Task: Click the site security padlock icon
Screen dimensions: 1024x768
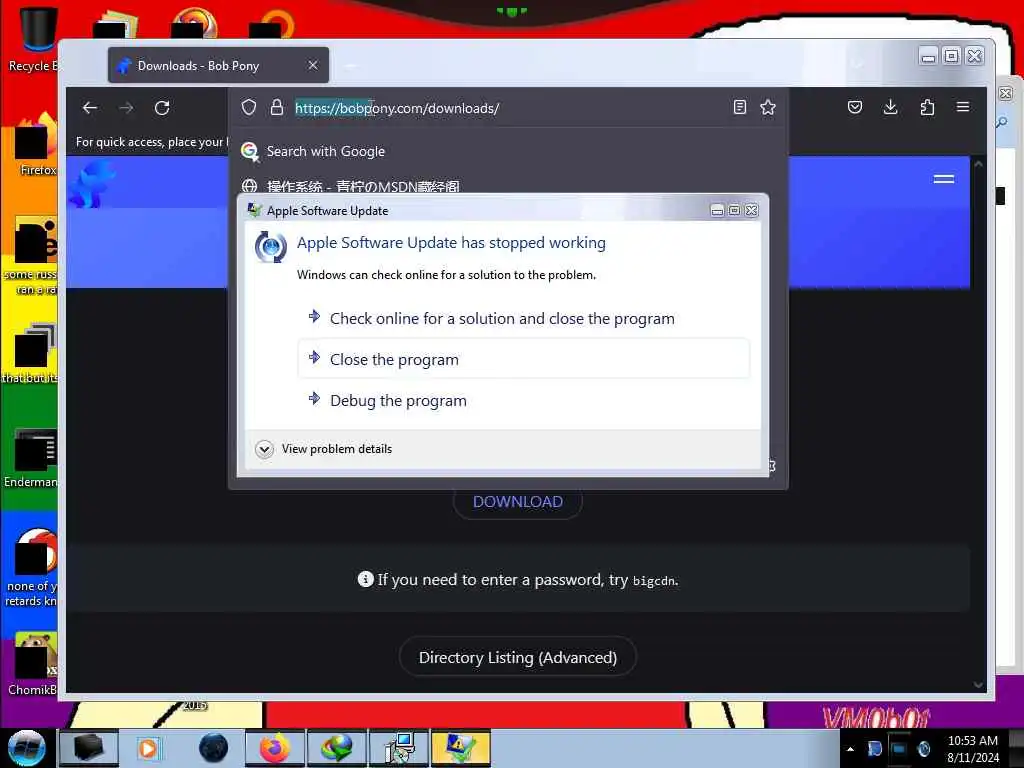Action: 277,108
